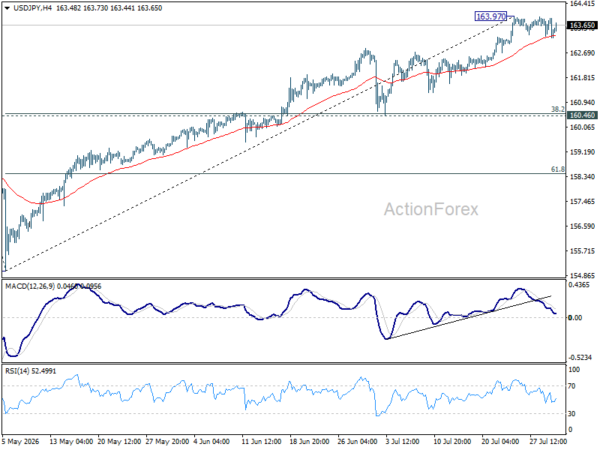
Task: Select the 38.2 Fibonacci level label
Action: coord(558,109)
